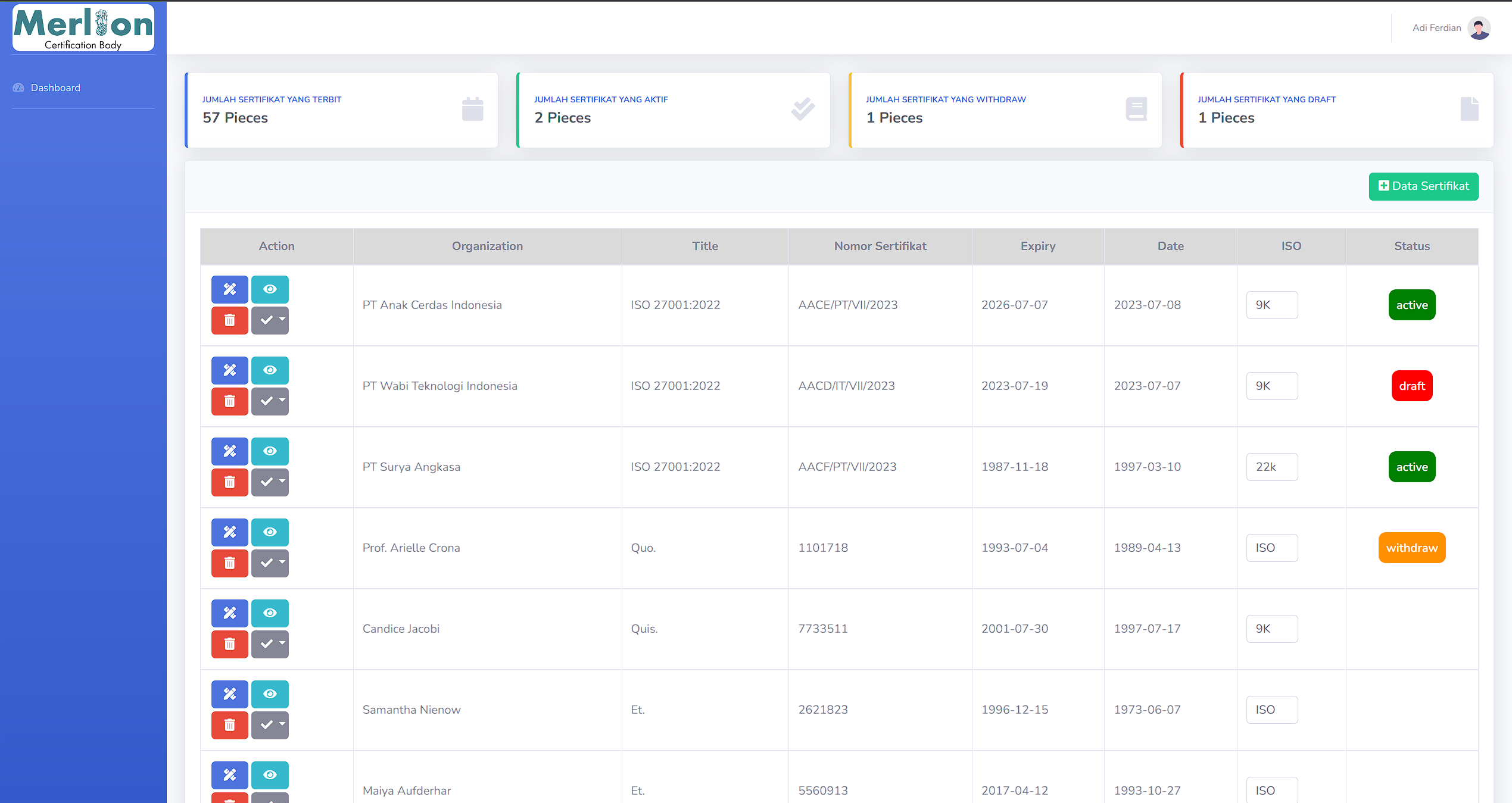Click edit icon for PT Surya Angkasa
Screen dimensions: 1512x803
(x=229, y=451)
